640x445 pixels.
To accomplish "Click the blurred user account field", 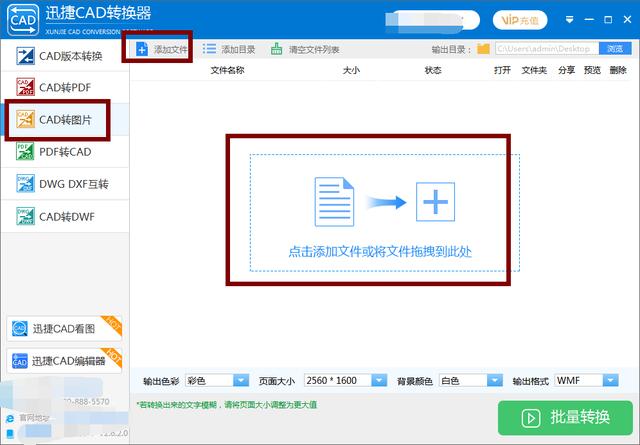I will (433, 20).
